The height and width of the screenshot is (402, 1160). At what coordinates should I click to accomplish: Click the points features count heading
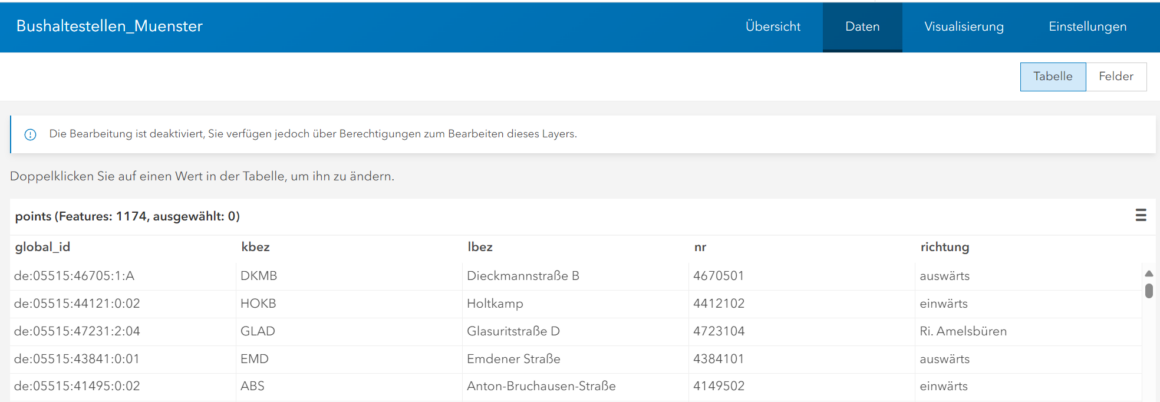(x=127, y=216)
